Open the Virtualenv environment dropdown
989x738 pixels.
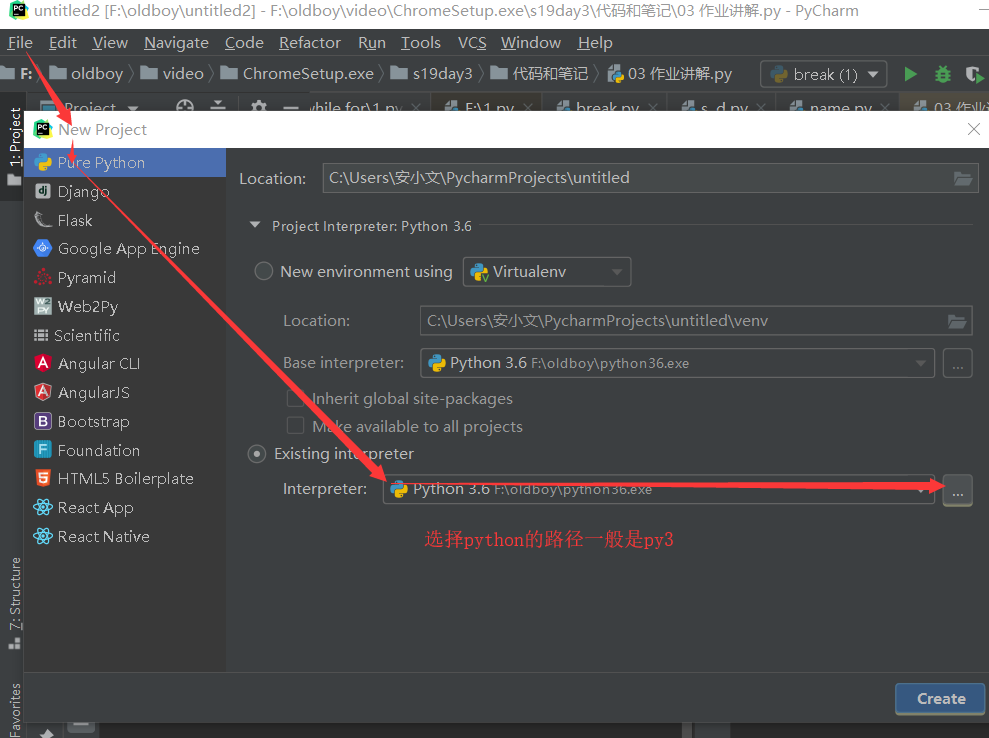(x=547, y=272)
